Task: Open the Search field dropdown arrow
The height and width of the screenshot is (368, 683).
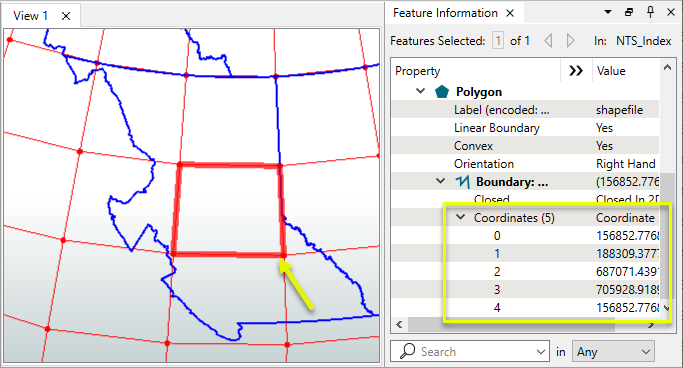Action: 541,351
